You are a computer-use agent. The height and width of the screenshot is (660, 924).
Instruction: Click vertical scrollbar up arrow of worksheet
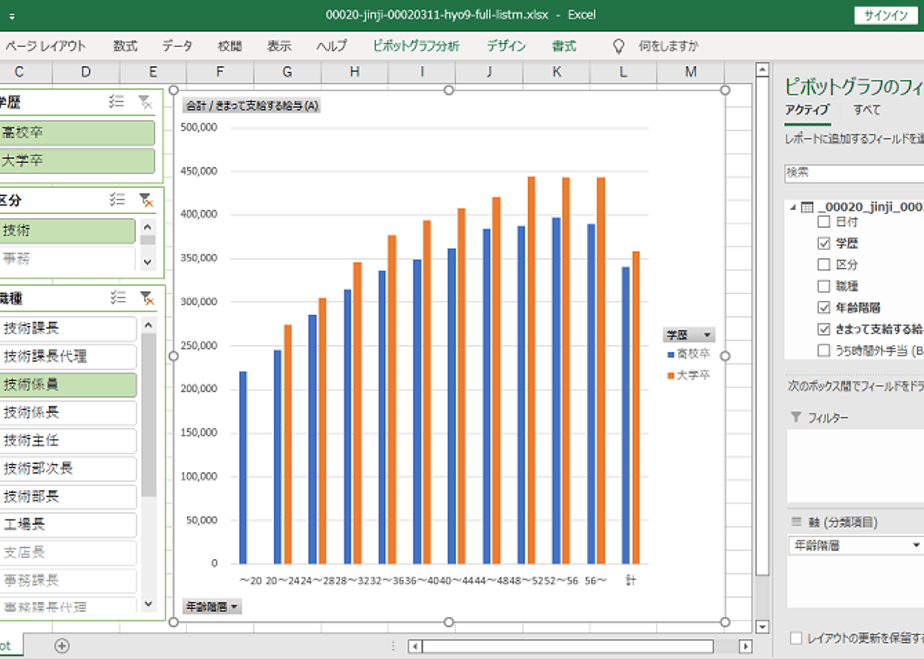[762, 70]
